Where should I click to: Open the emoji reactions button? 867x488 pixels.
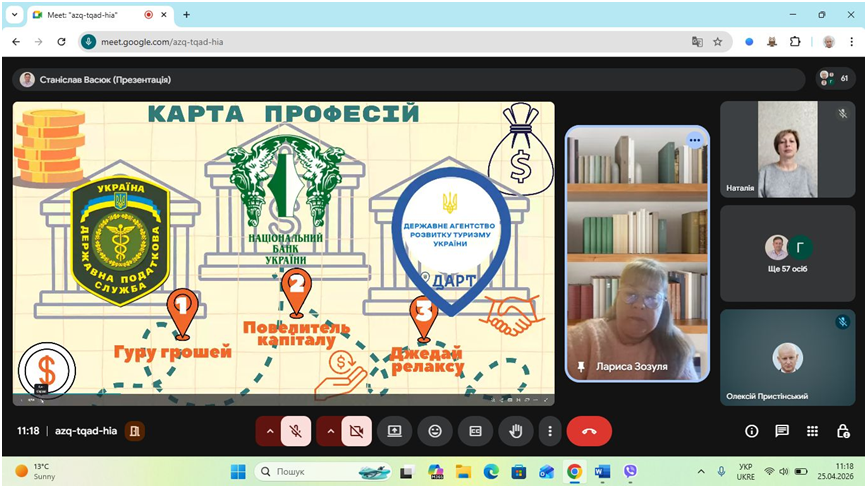(435, 431)
